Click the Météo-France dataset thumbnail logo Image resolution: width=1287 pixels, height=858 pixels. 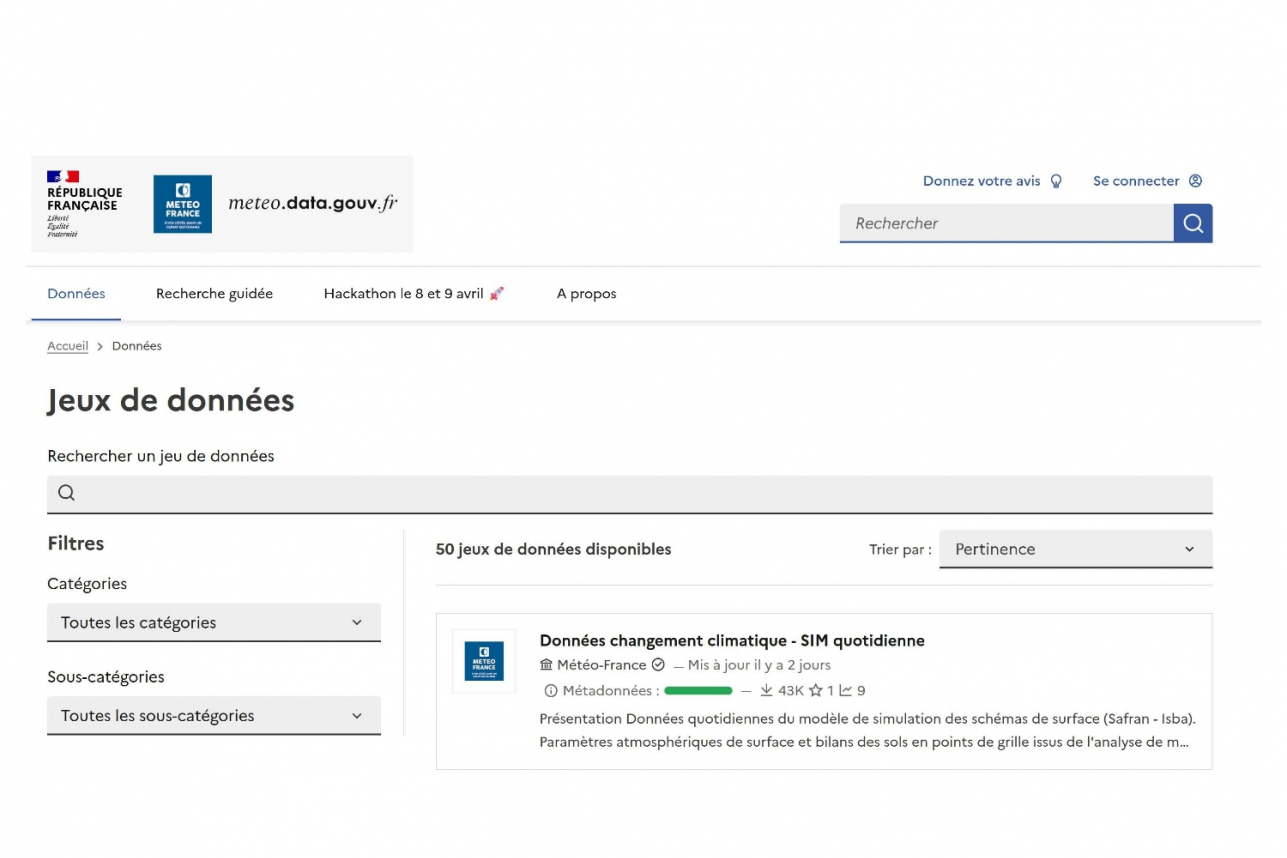(484, 661)
